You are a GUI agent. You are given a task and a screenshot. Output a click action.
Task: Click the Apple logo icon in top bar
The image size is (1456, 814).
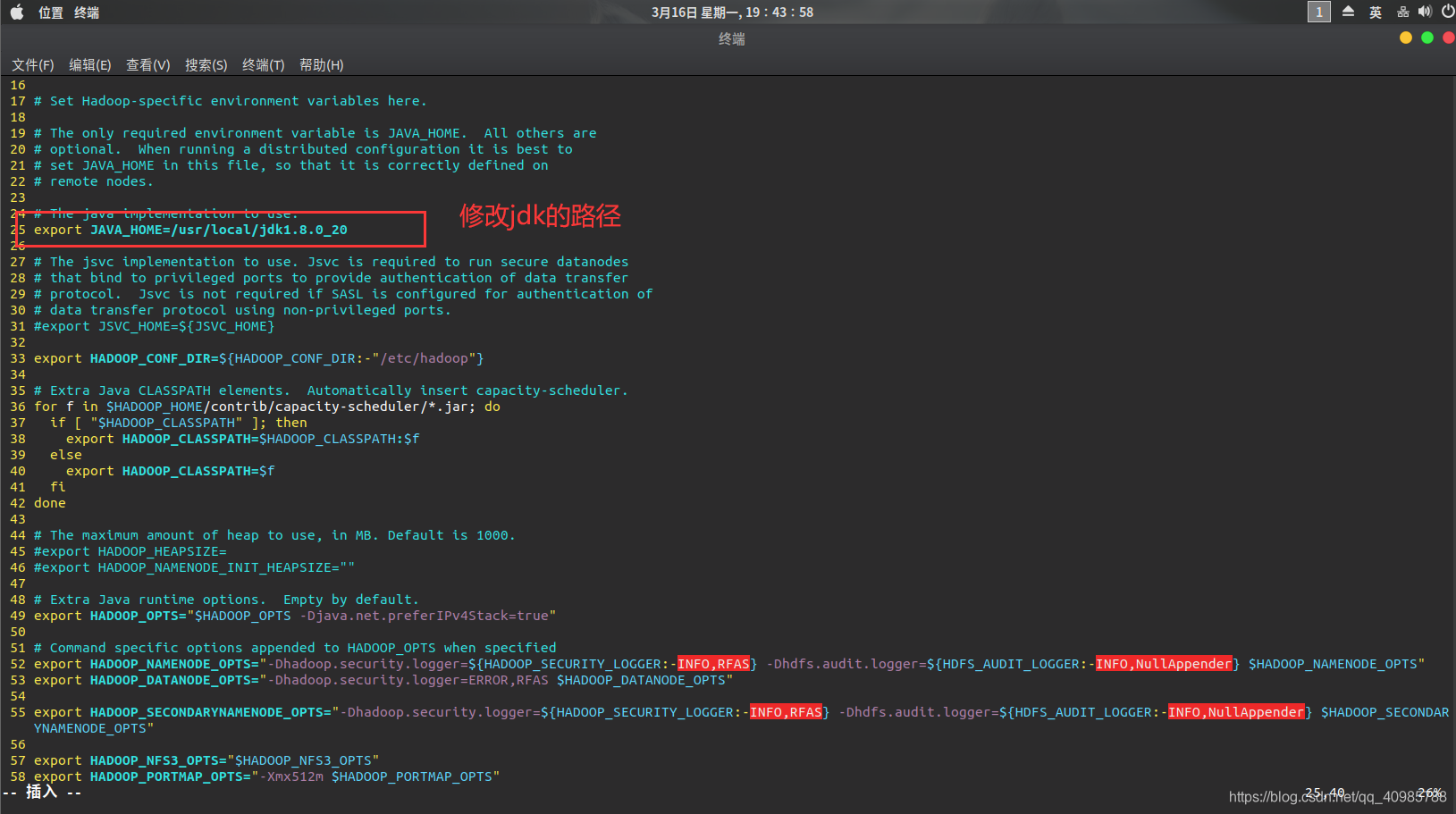(16, 12)
